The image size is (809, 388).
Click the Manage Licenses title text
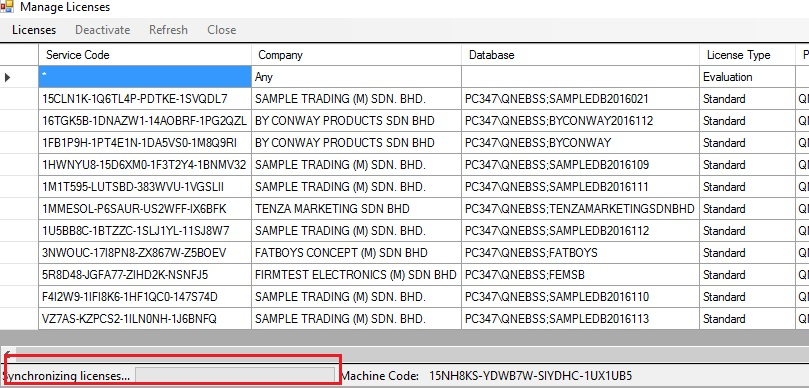pos(65,7)
